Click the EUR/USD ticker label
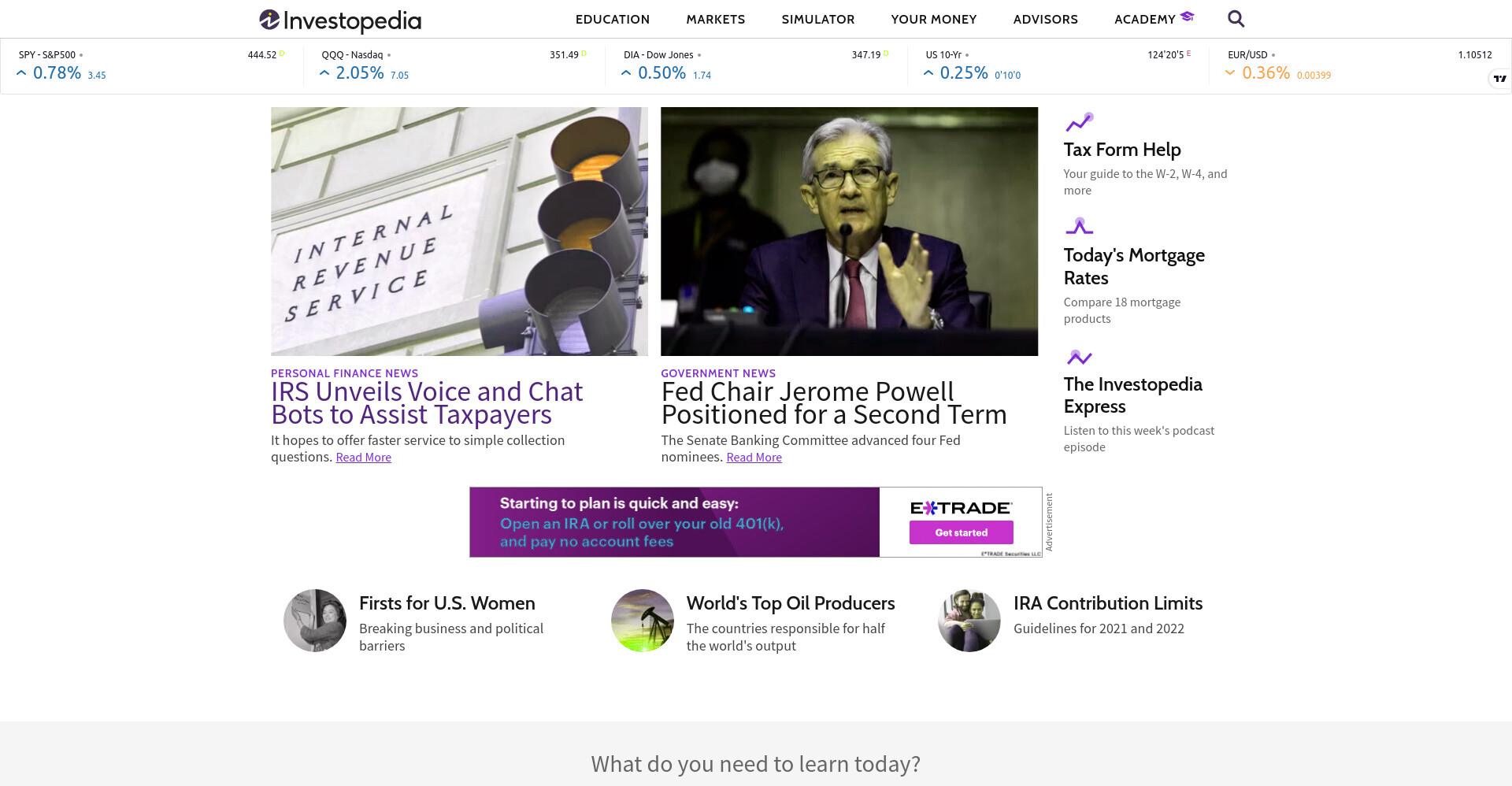This screenshot has height=786, width=1512. pos(1247,55)
